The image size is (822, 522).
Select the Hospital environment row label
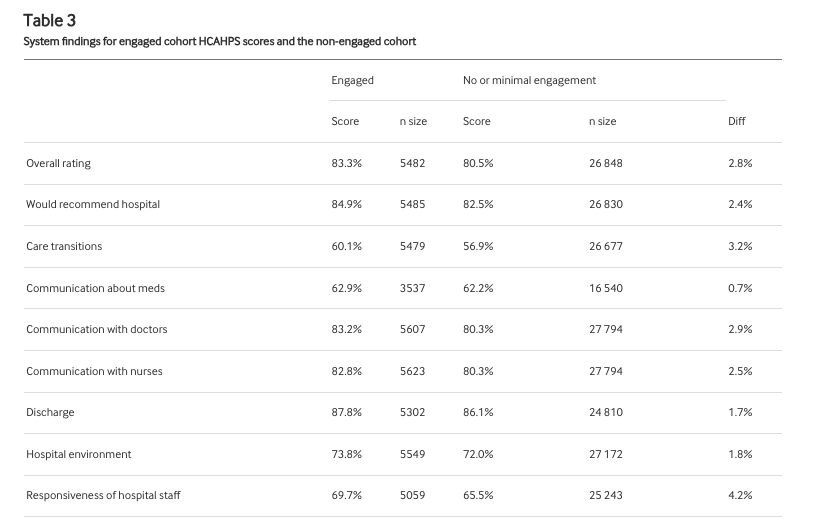tap(78, 454)
